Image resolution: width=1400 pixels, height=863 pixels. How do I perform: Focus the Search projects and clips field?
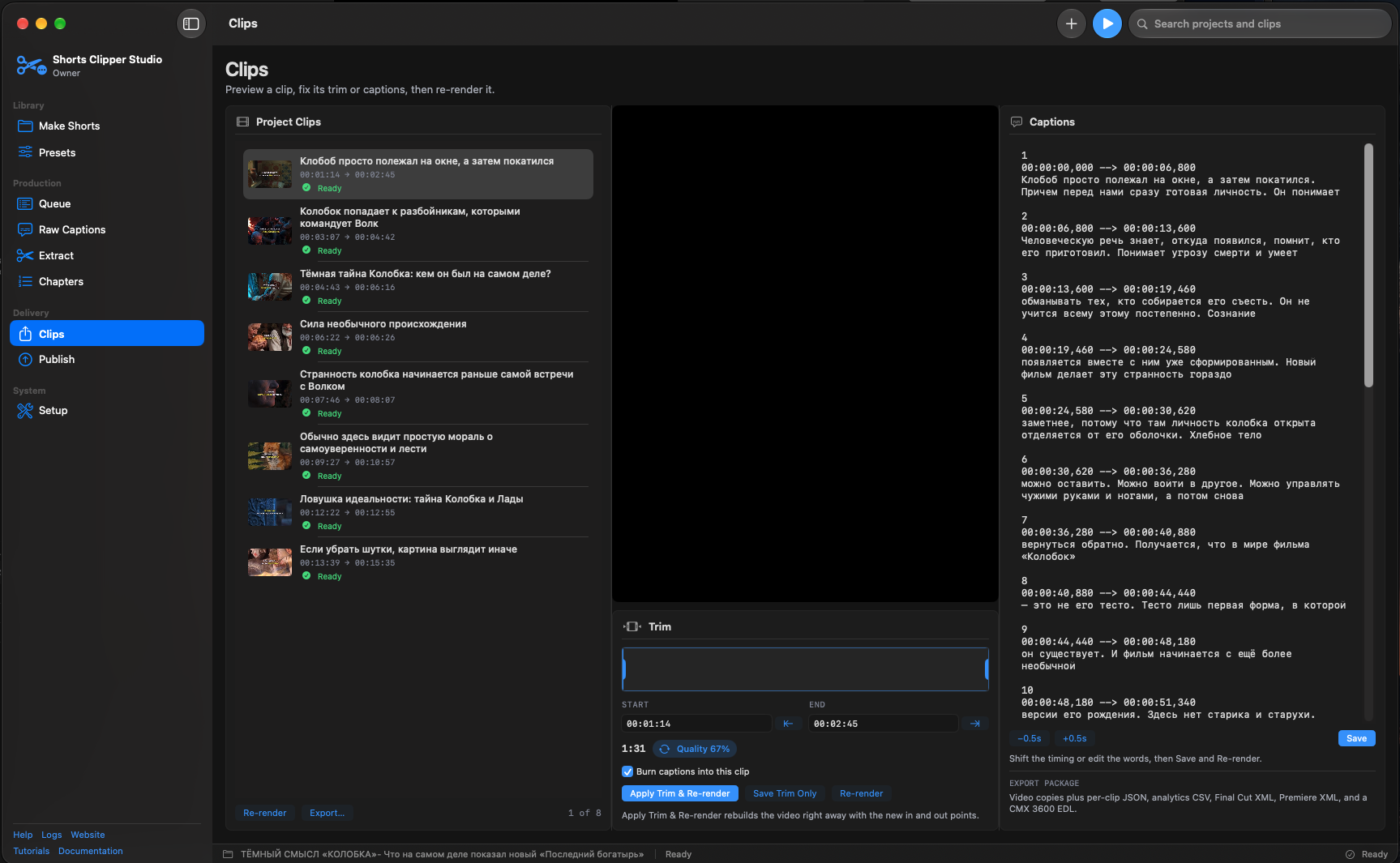1260,23
